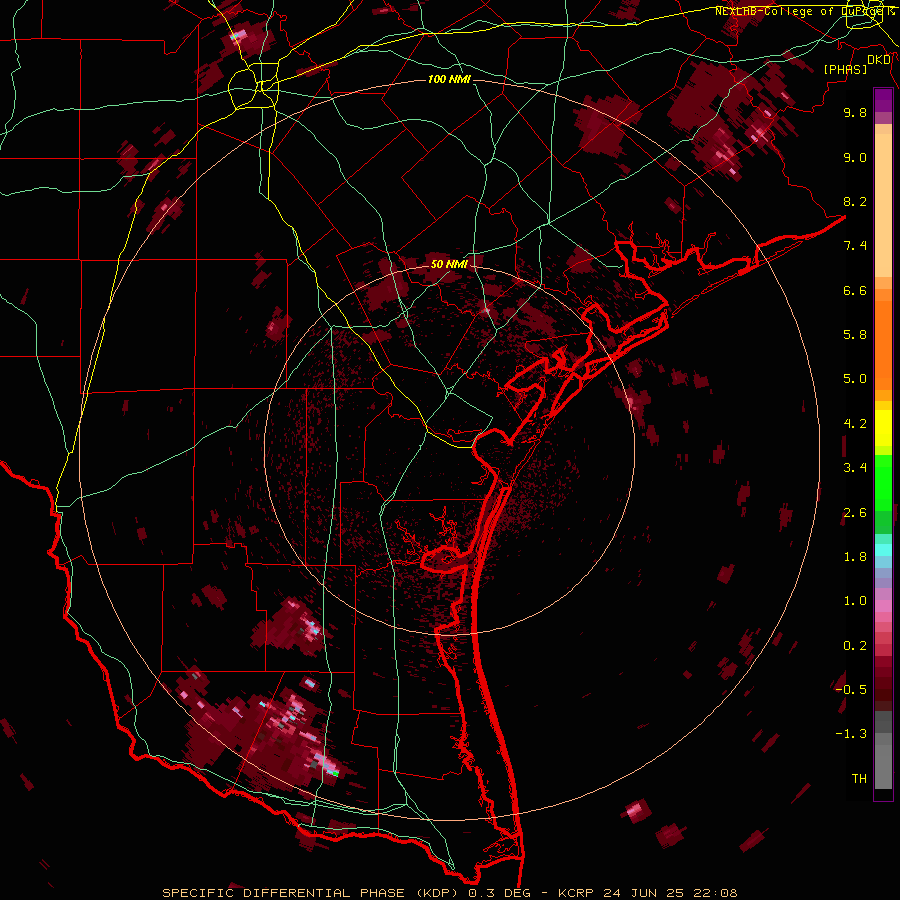Click the 4.2 scale value

click(855, 424)
